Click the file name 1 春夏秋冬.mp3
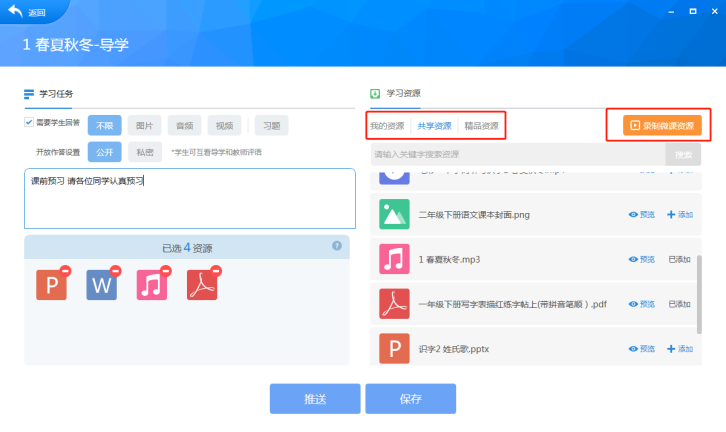This screenshot has width=726, height=432. [x=450, y=259]
